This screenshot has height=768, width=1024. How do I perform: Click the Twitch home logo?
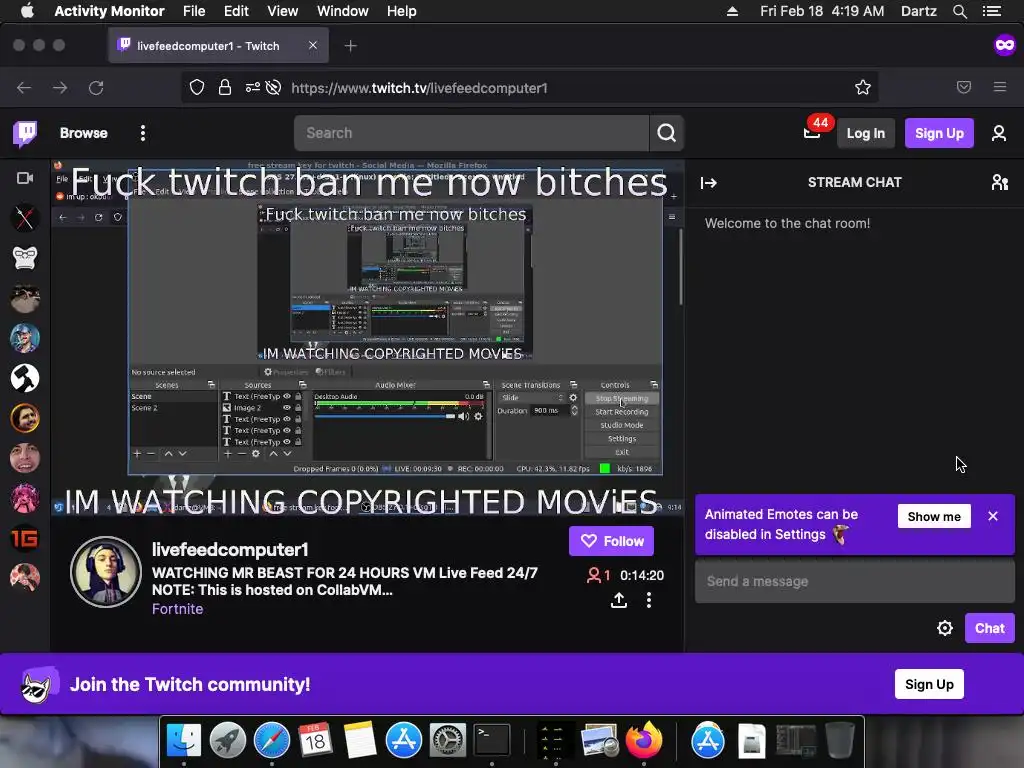(25, 134)
